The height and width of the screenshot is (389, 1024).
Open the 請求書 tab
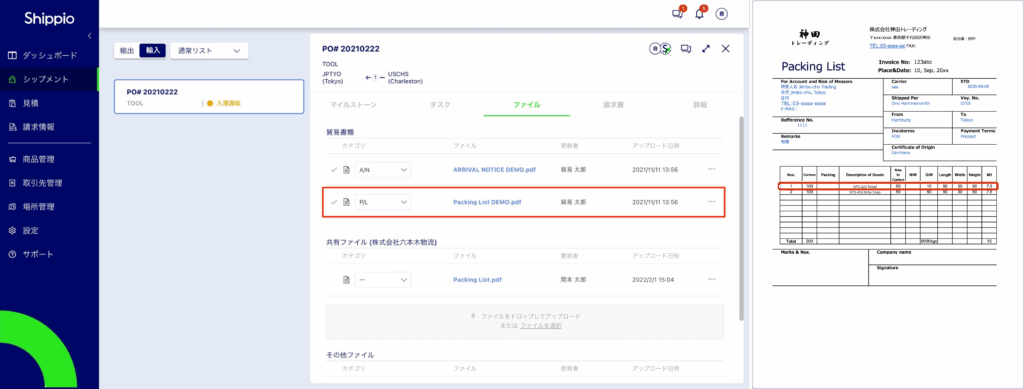coord(613,104)
